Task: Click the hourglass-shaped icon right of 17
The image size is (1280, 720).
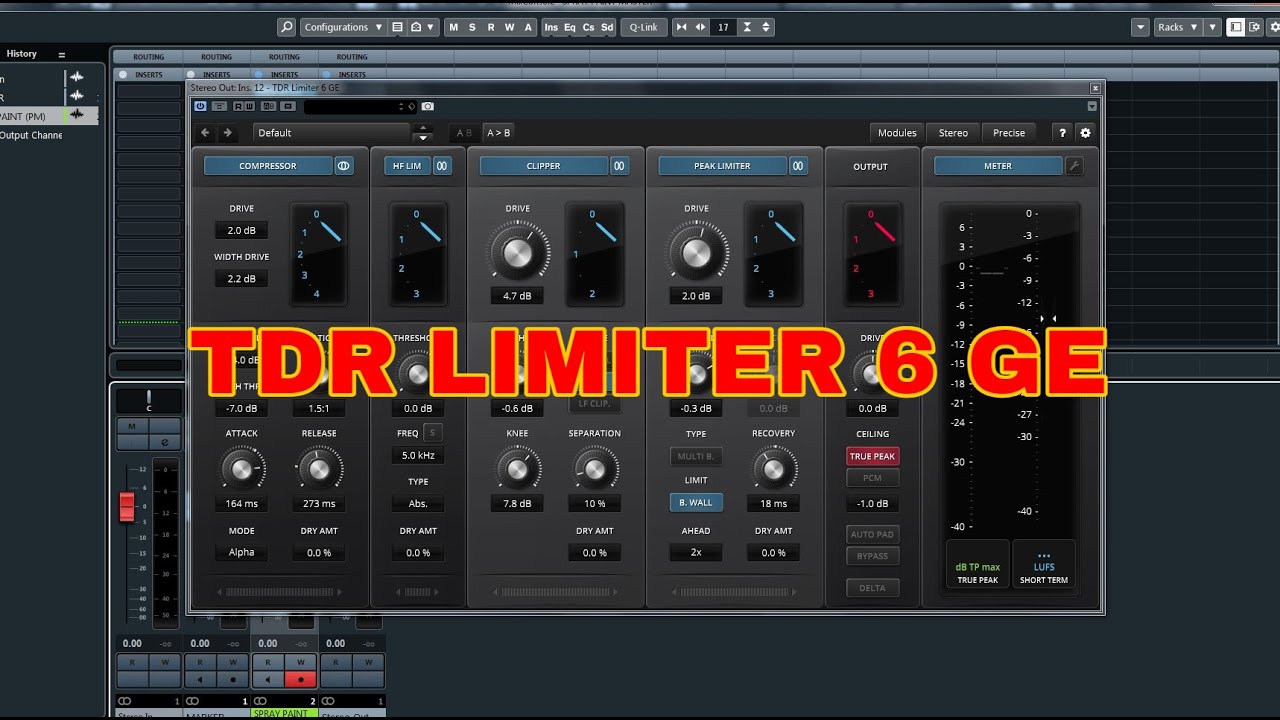Action: [746, 27]
